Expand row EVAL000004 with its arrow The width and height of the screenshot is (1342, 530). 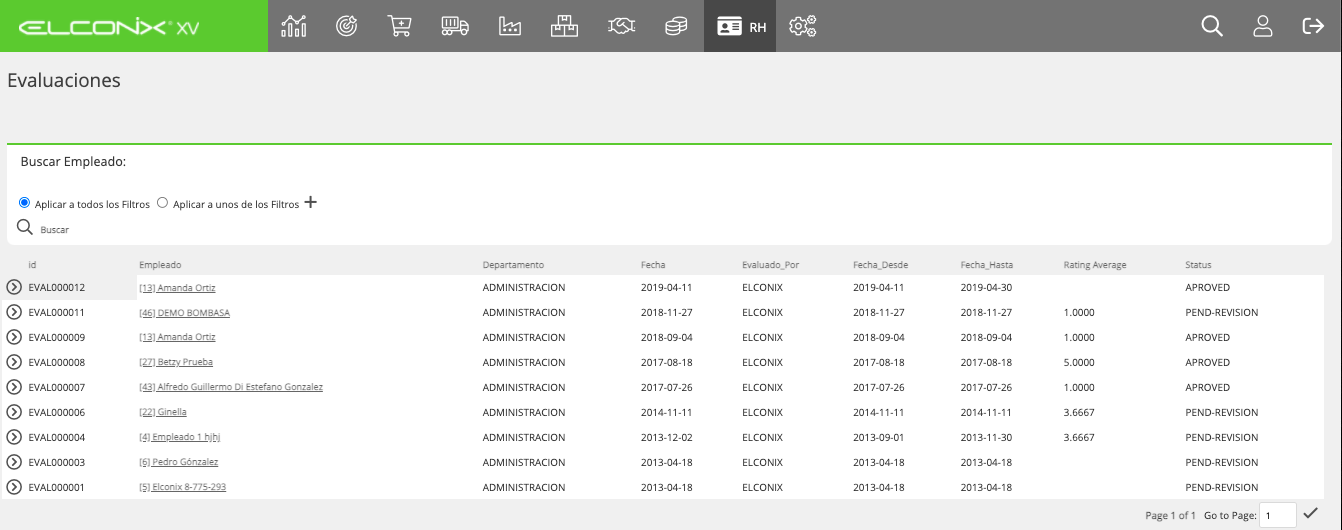tap(14, 437)
